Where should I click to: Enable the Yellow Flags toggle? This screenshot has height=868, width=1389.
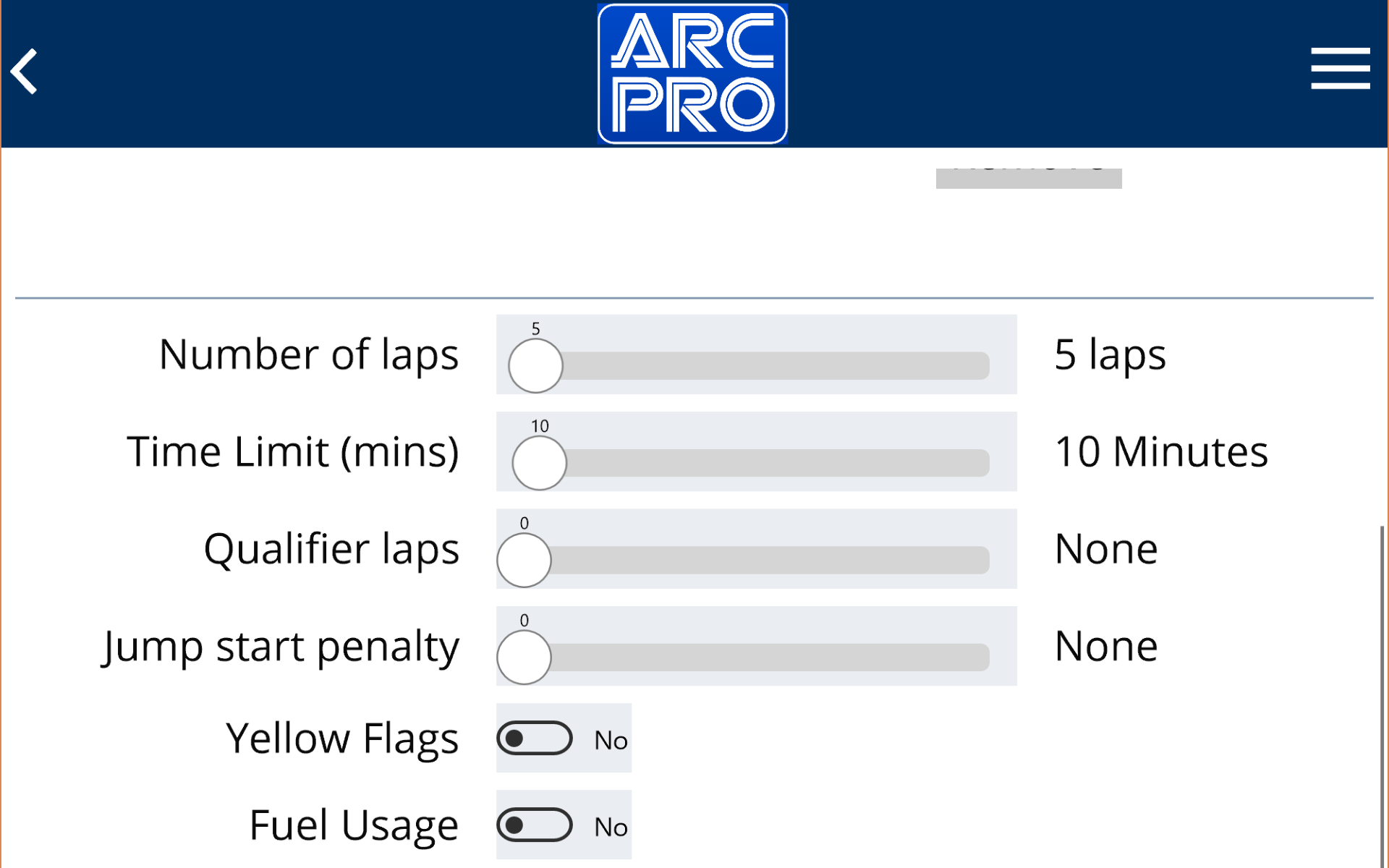(x=535, y=739)
